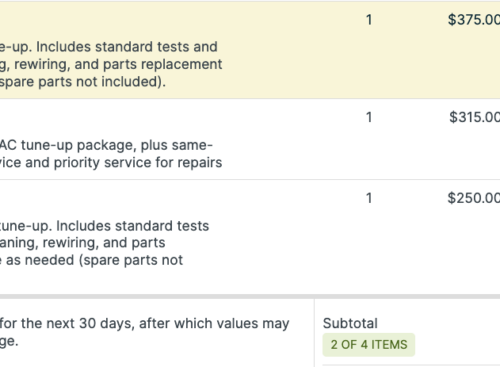
Task: Click the $315.00 line item price
Action: [474, 117]
